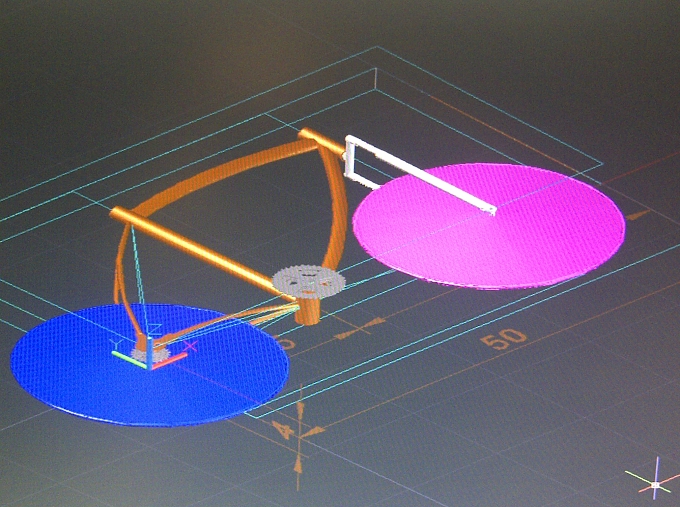Image resolution: width=680 pixels, height=507 pixels.
Task: Click the dimension text "50"
Action: [503, 339]
